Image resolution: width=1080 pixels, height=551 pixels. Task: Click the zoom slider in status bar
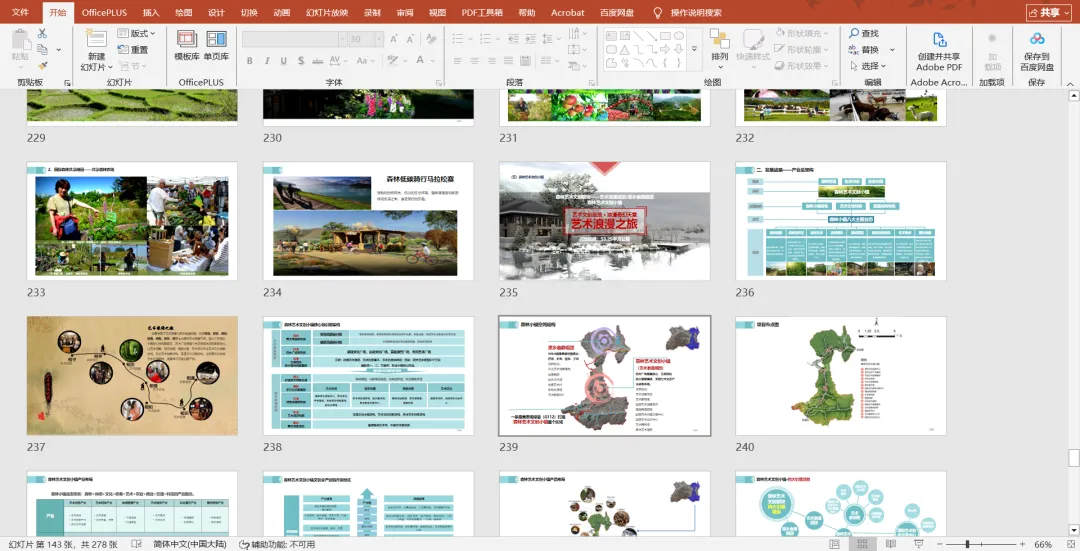coord(981,544)
